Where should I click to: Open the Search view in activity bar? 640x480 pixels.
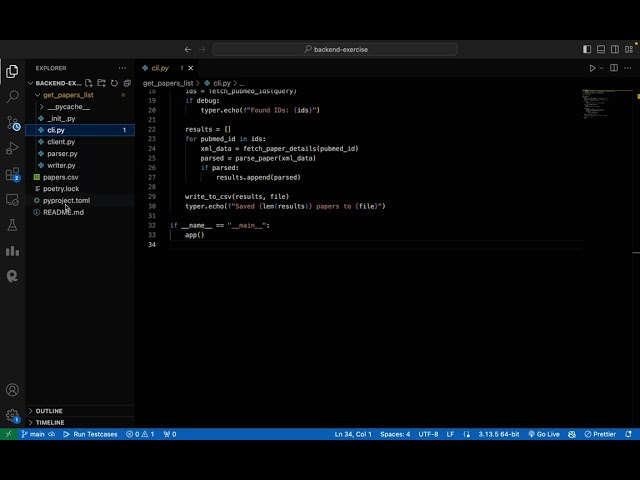pyautogui.click(x=12, y=97)
